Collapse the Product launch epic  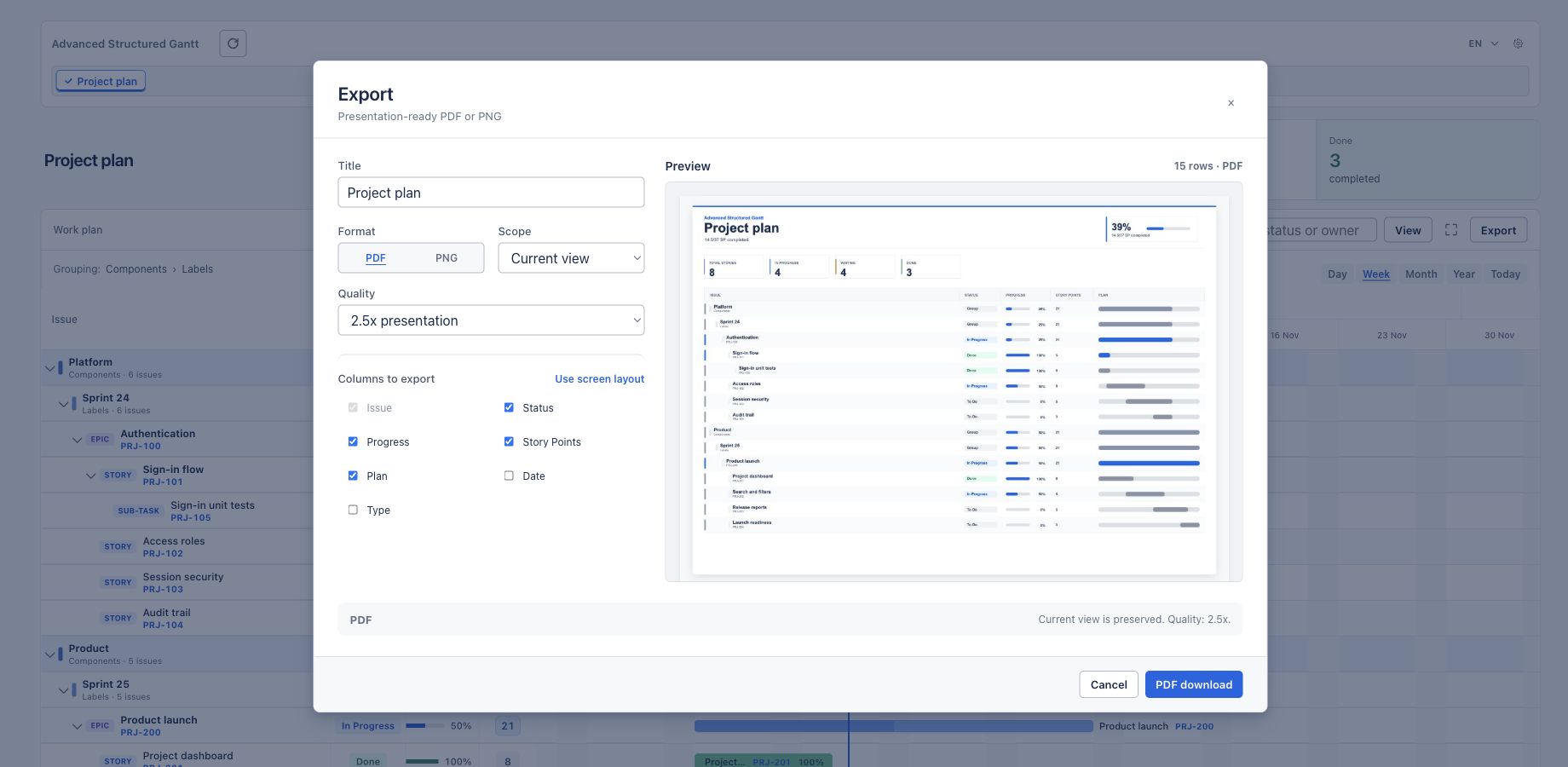point(77,726)
